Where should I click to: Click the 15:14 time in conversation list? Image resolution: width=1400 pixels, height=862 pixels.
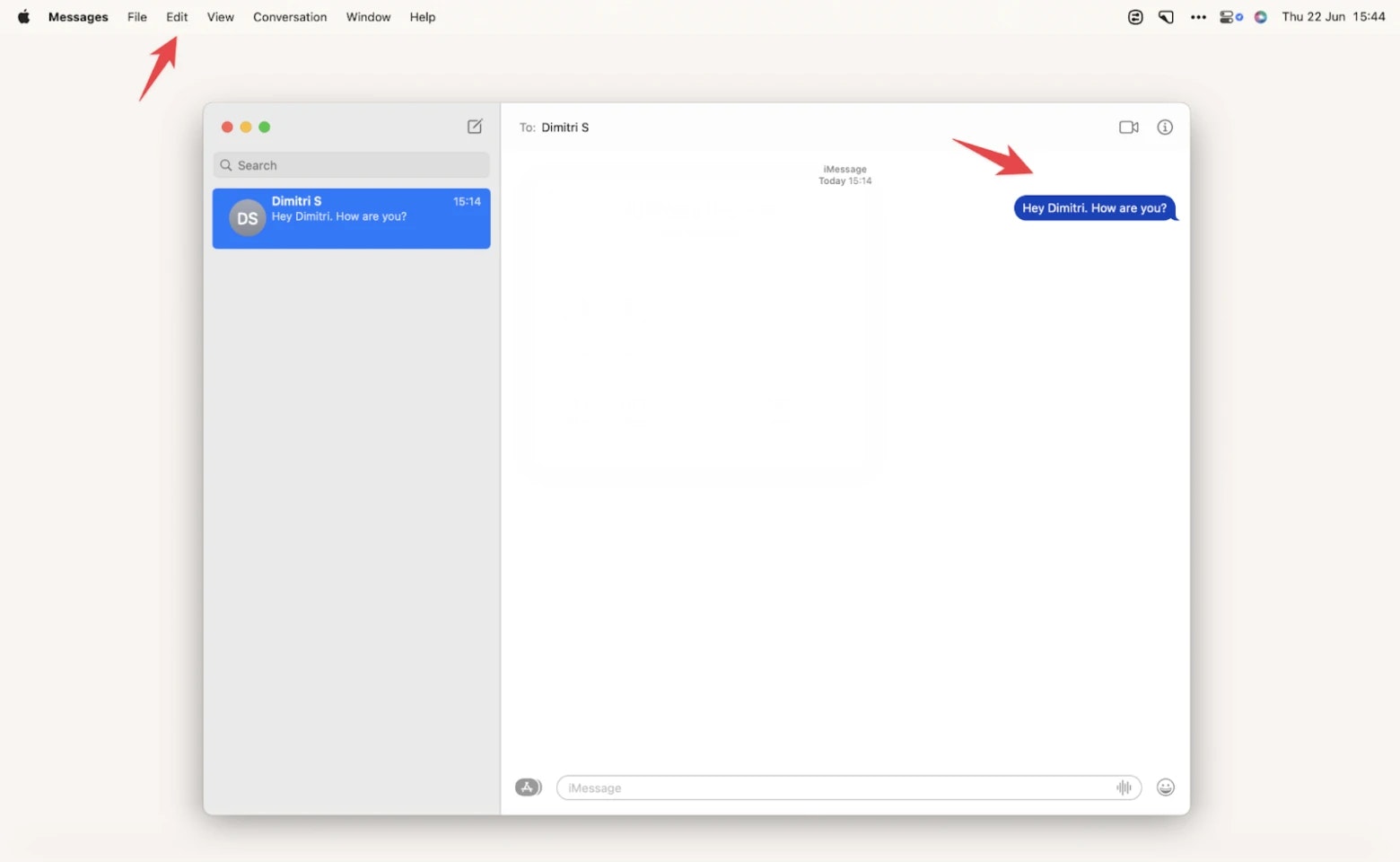pyautogui.click(x=467, y=201)
